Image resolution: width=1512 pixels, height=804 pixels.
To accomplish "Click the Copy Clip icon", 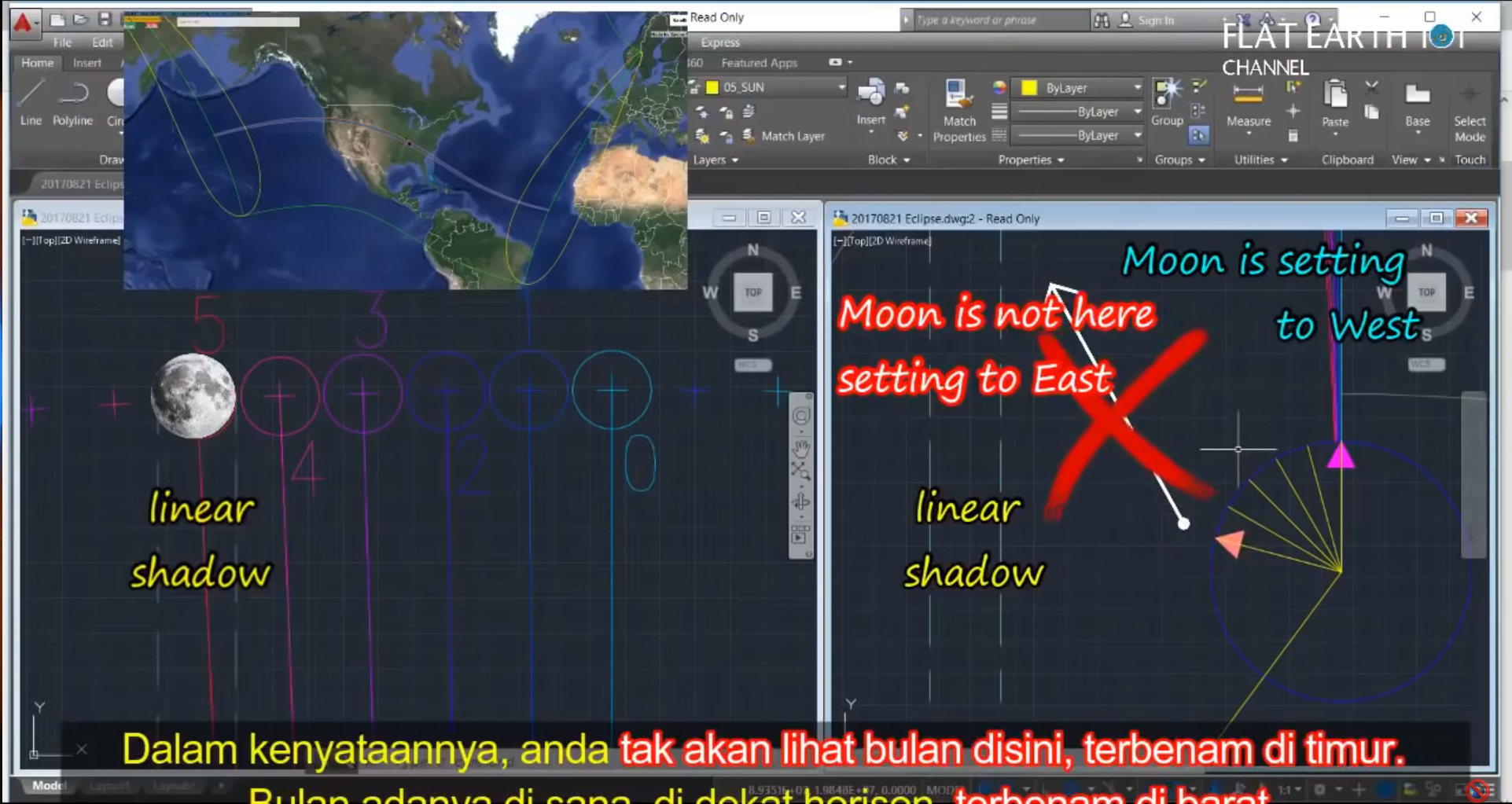I will [x=1371, y=112].
